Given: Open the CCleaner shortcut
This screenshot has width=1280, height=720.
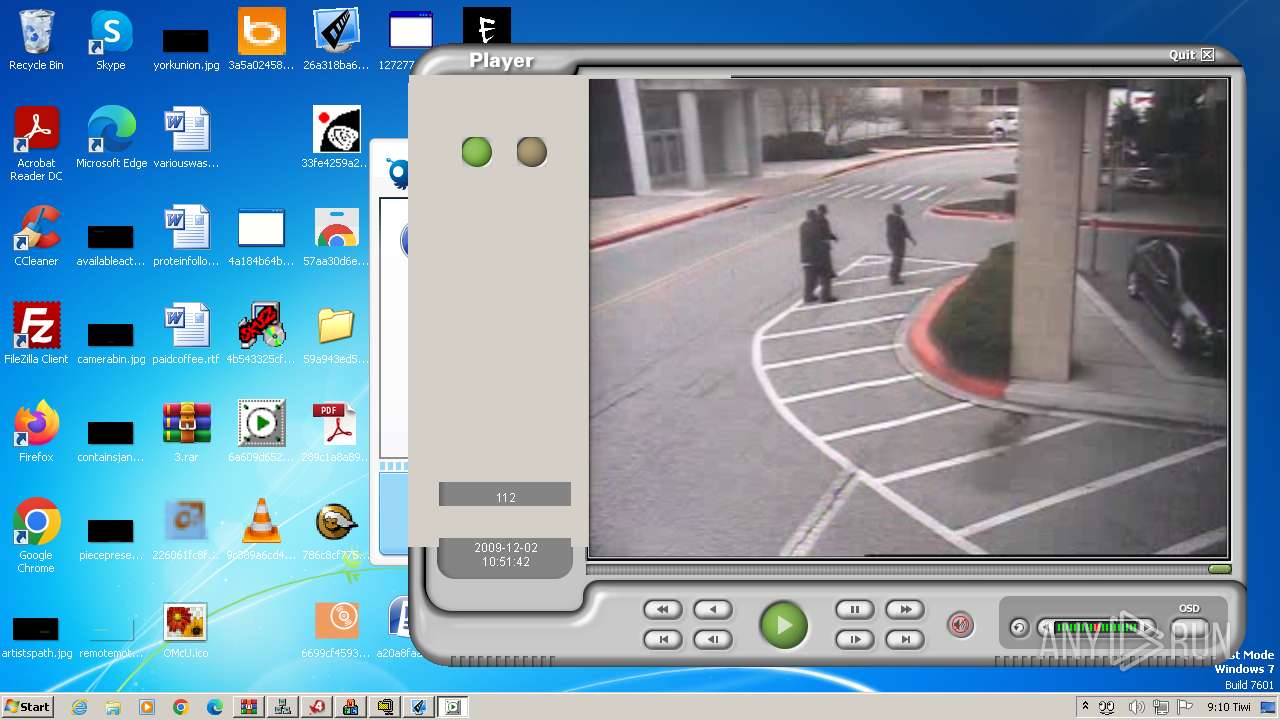Looking at the screenshot, I should click(x=36, y=236).
